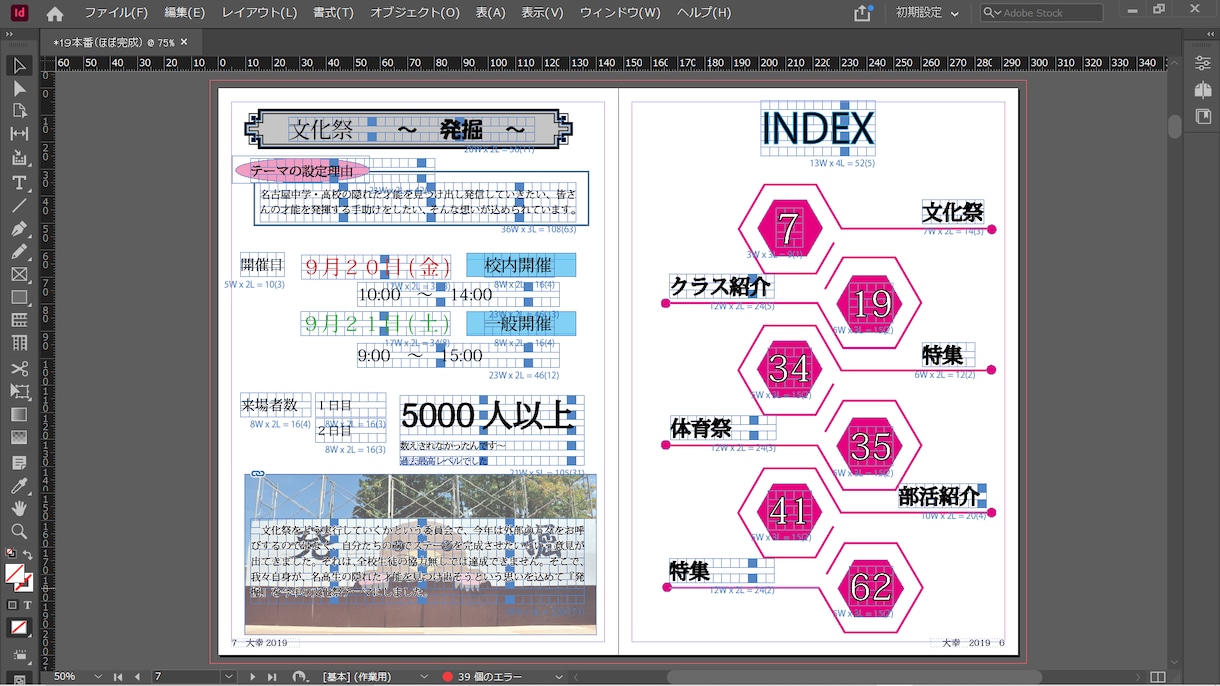Pick the Rectangle Frame tool

[19, 274]
